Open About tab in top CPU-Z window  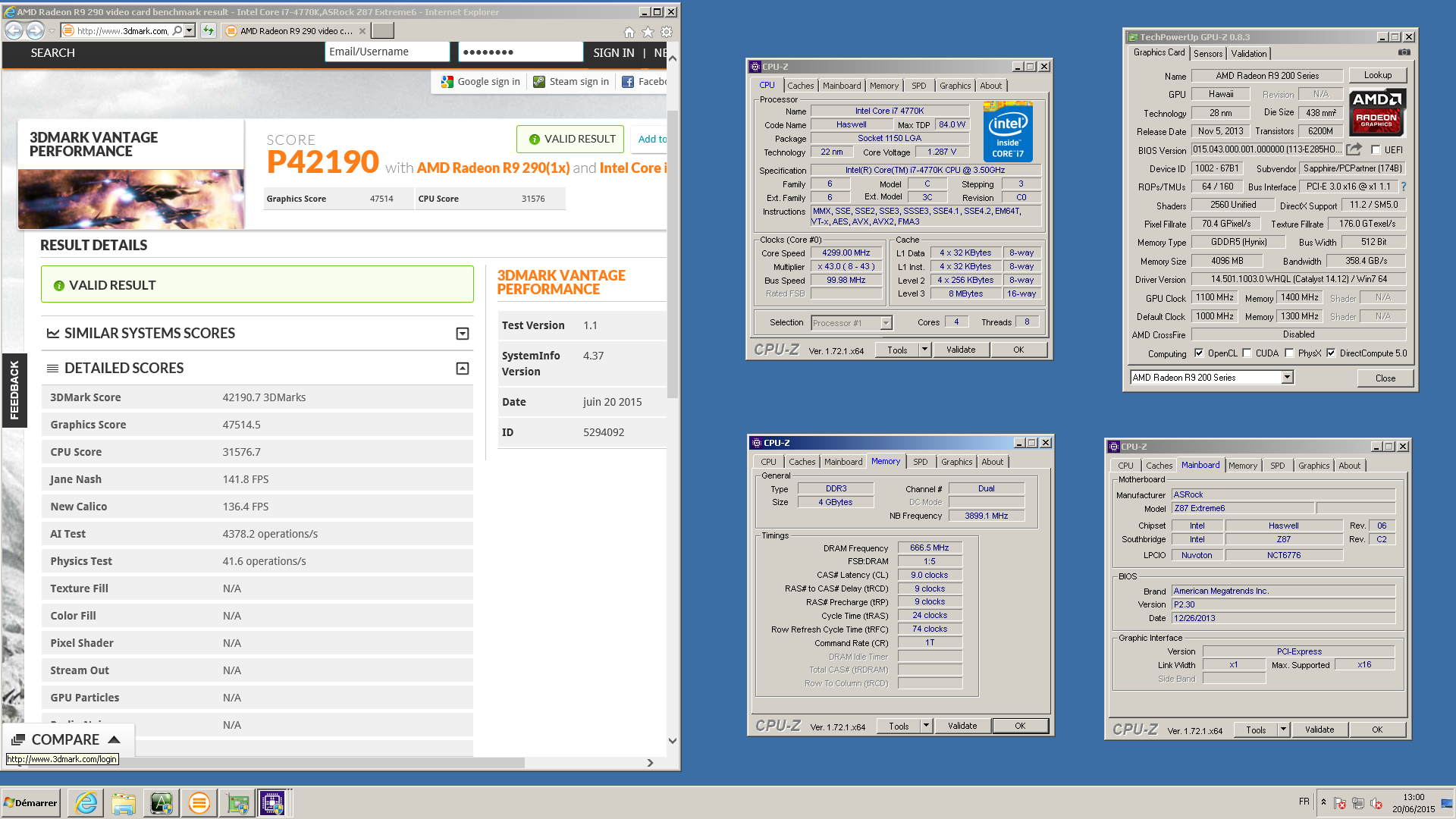coord(990,86)
